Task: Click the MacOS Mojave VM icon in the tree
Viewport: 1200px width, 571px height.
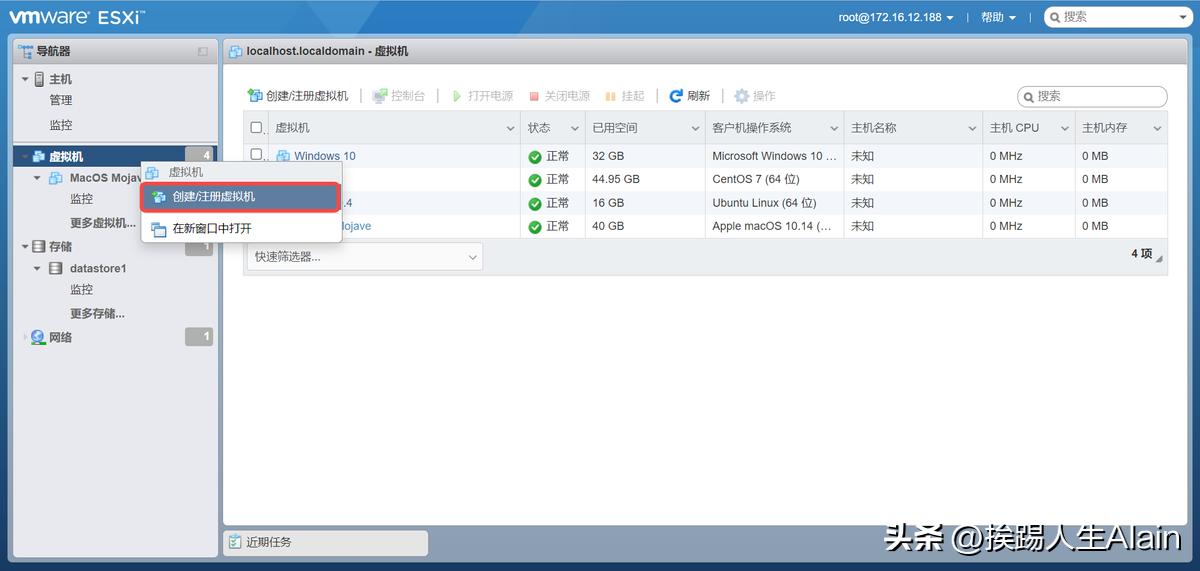Action: (x=56, y=178)
